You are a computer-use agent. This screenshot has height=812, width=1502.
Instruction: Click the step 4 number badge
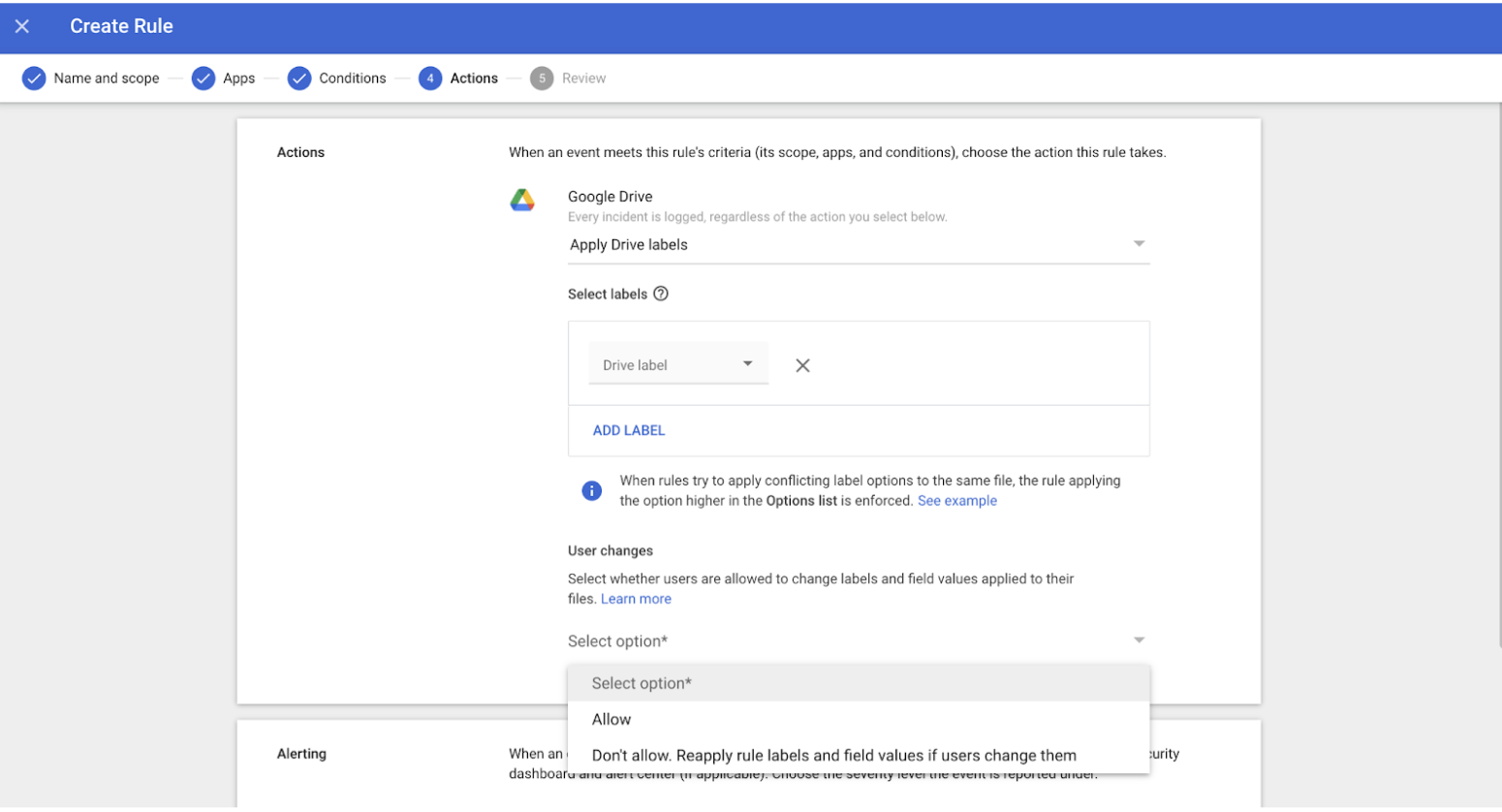430,78
